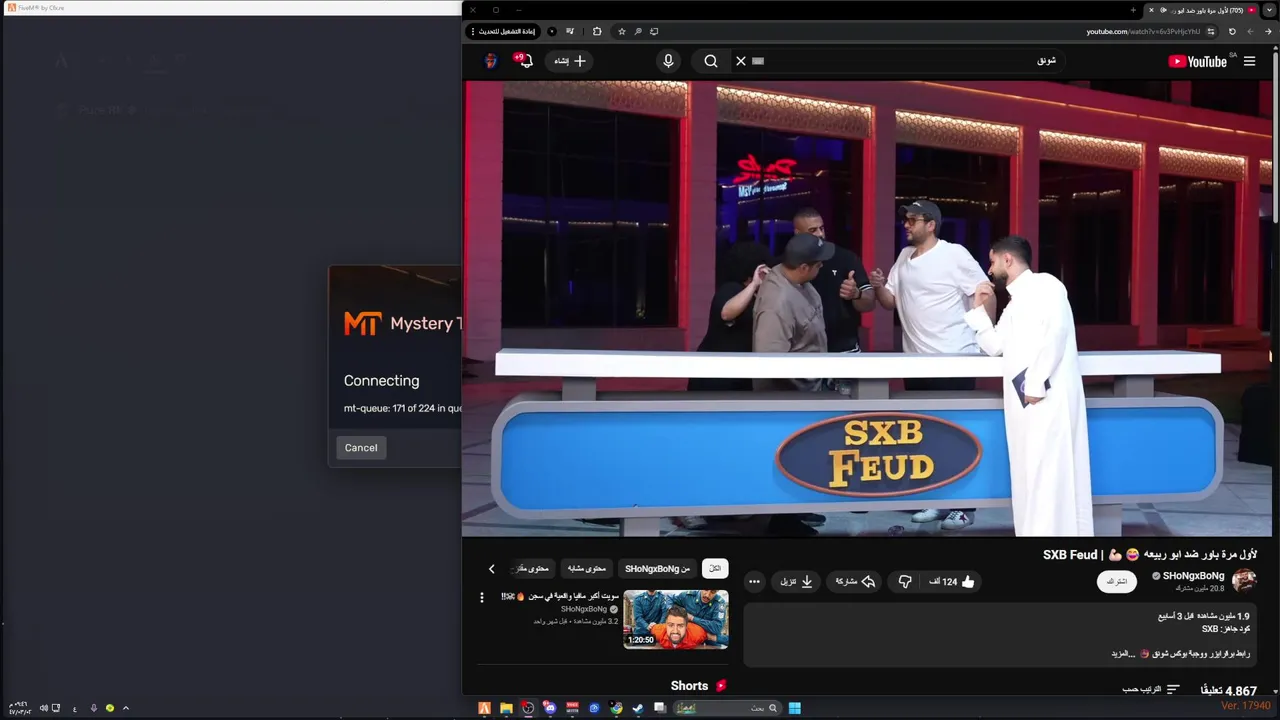This screenshot has width=1280, height=720.
Task: Open YouTube notifications bell
Action: [x=524, y=61]
